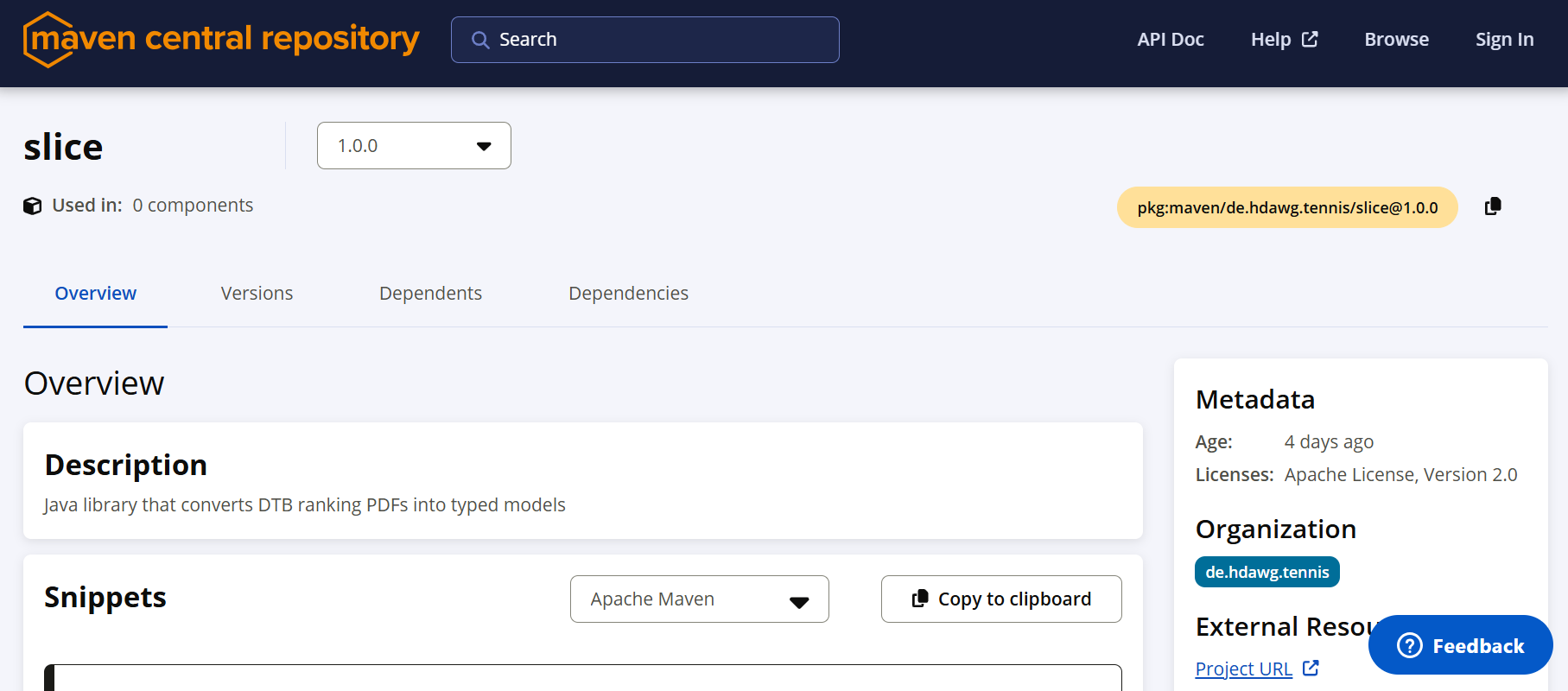
Task: Click Sign In
Action: (x=1504, y=40)
